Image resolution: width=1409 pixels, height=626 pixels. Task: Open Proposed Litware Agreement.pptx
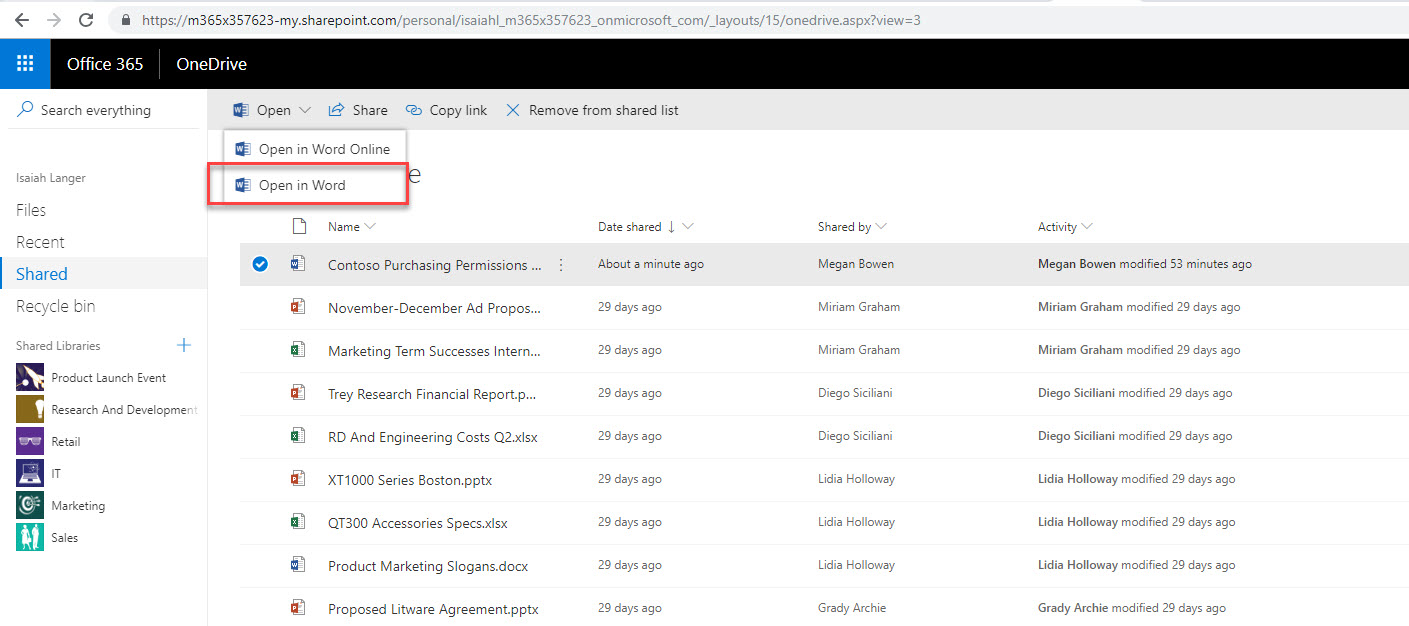(x=433, y=609)
